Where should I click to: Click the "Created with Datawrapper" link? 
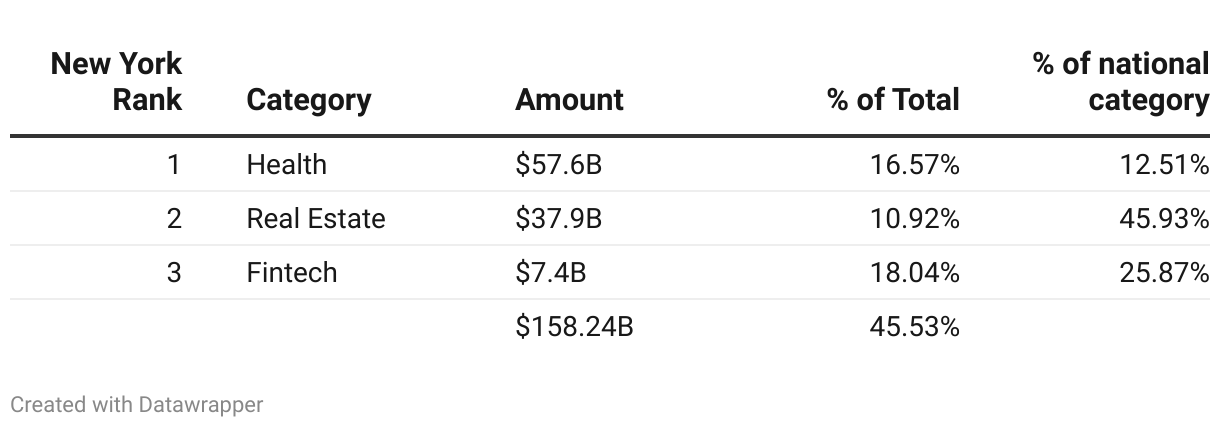pos(137,405)
